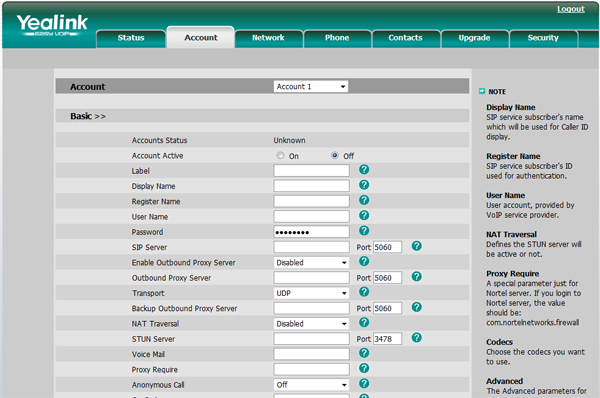Expand the Transport UDP dropdown

click(x=311, y=293)
